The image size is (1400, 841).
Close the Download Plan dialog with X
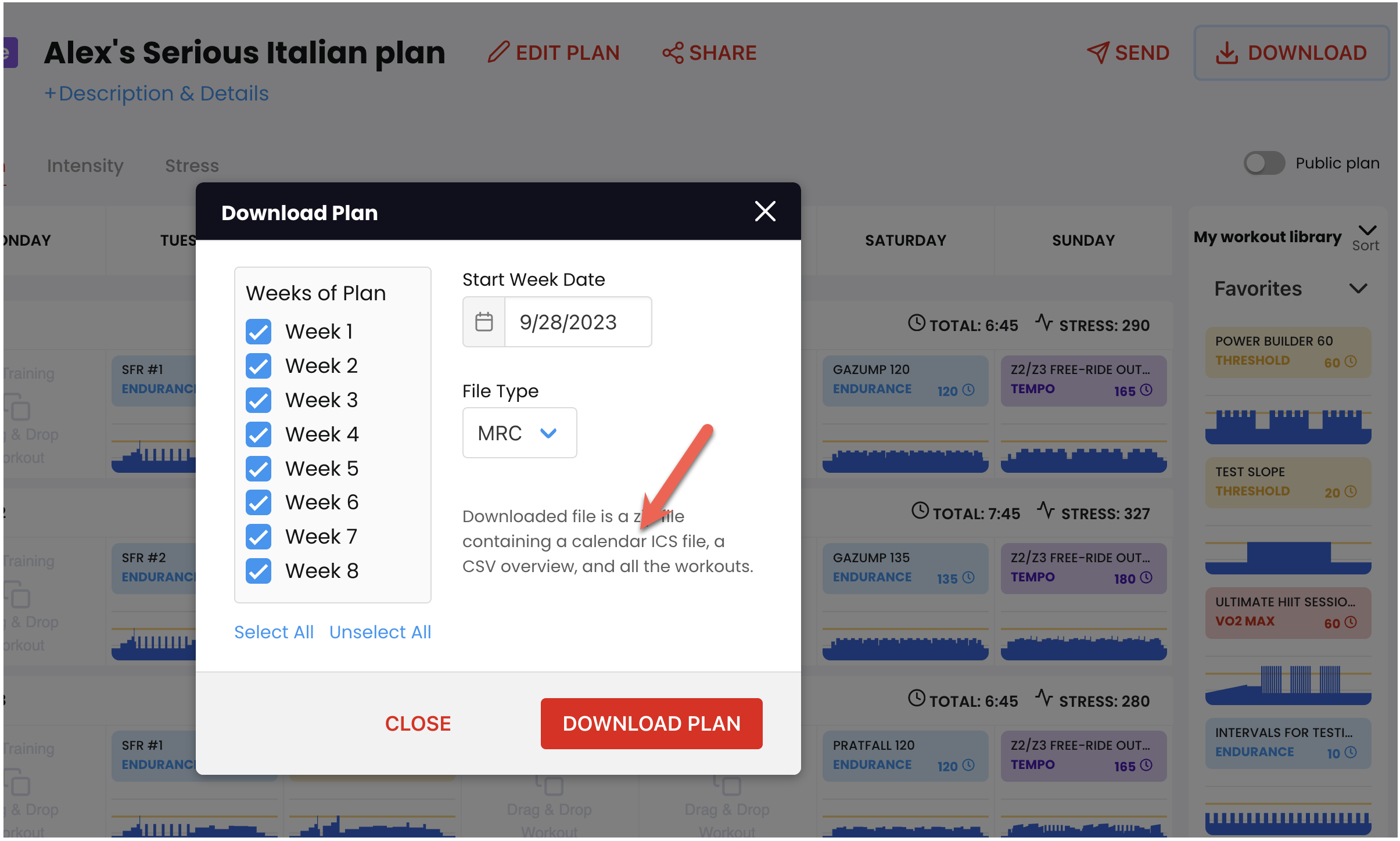(x=765, y=211)
